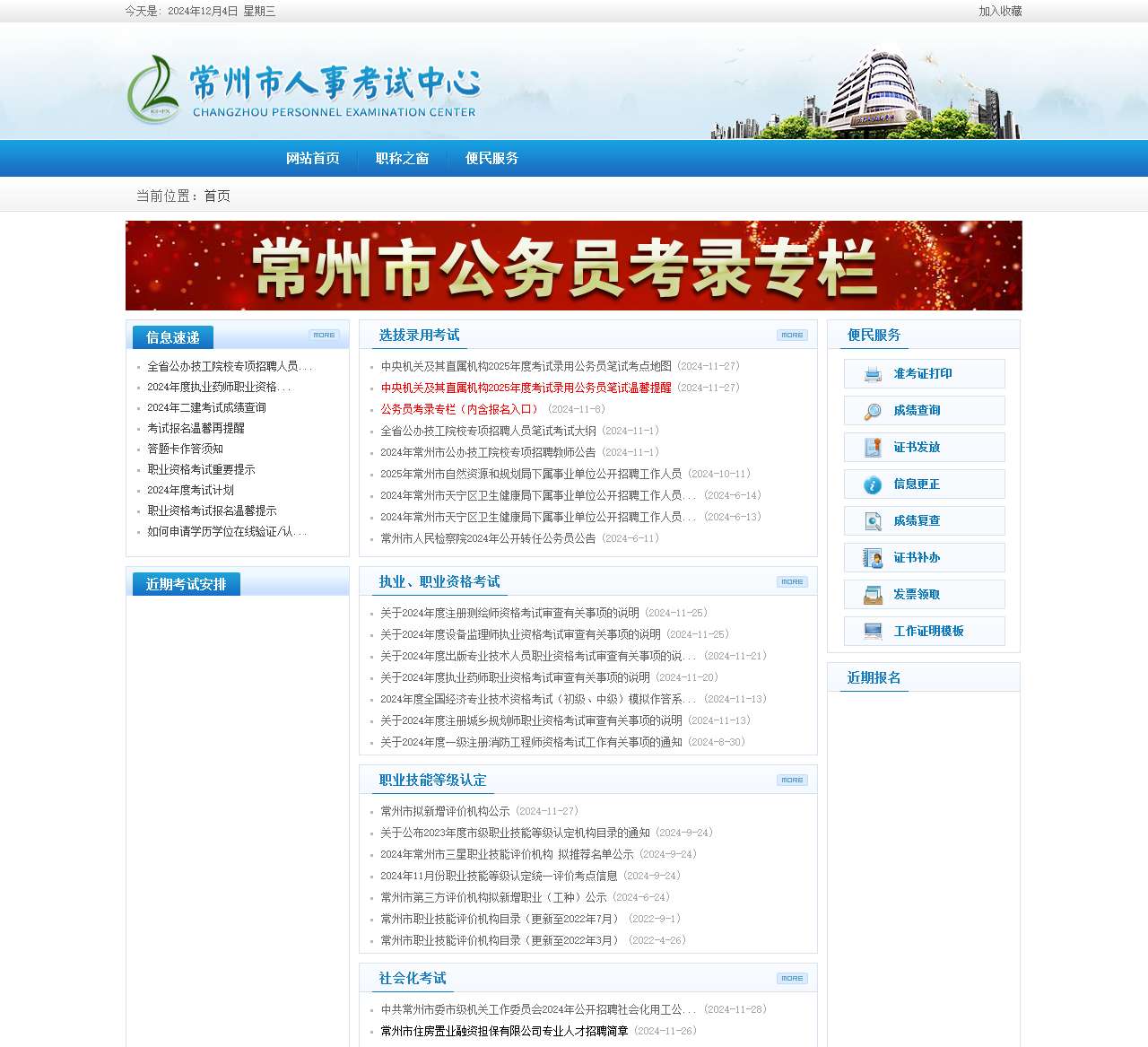Open 中共常州市委市级机关工作委员会招聘 link

click(538, 1009)
